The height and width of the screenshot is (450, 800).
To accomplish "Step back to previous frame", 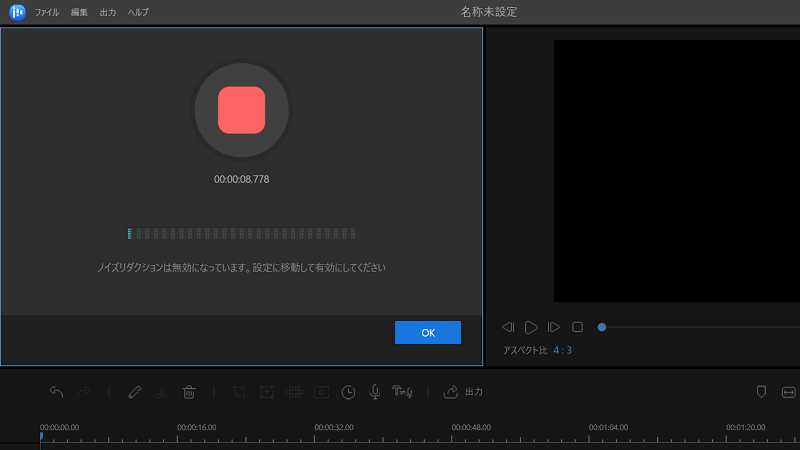I will pyautogui.click(x=508, y=327).
